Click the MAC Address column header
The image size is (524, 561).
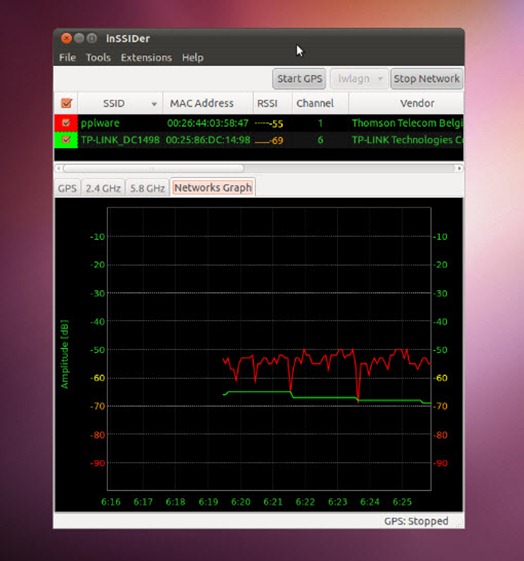[x=208, y=103]
